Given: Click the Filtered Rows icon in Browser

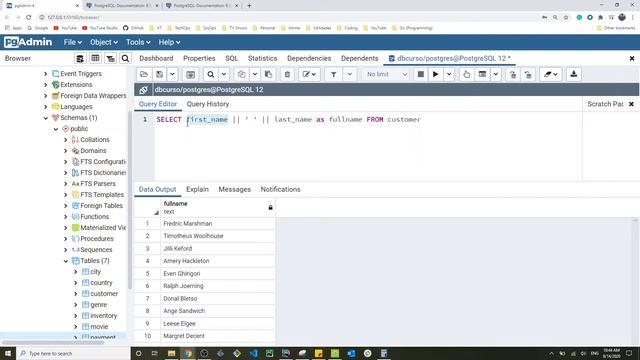Looking at the screenshot, I should tap(110, 58).
